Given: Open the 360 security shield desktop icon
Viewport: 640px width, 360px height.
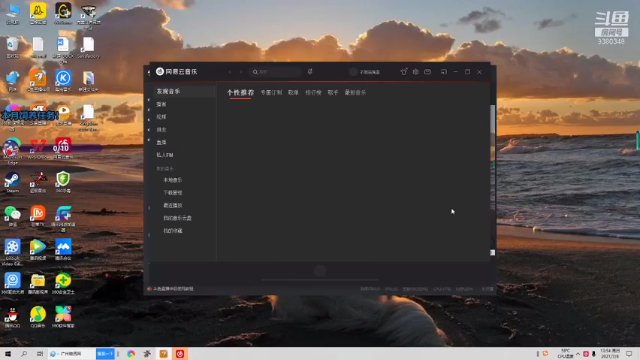Looking at the screenshot, I should (63, 182).
